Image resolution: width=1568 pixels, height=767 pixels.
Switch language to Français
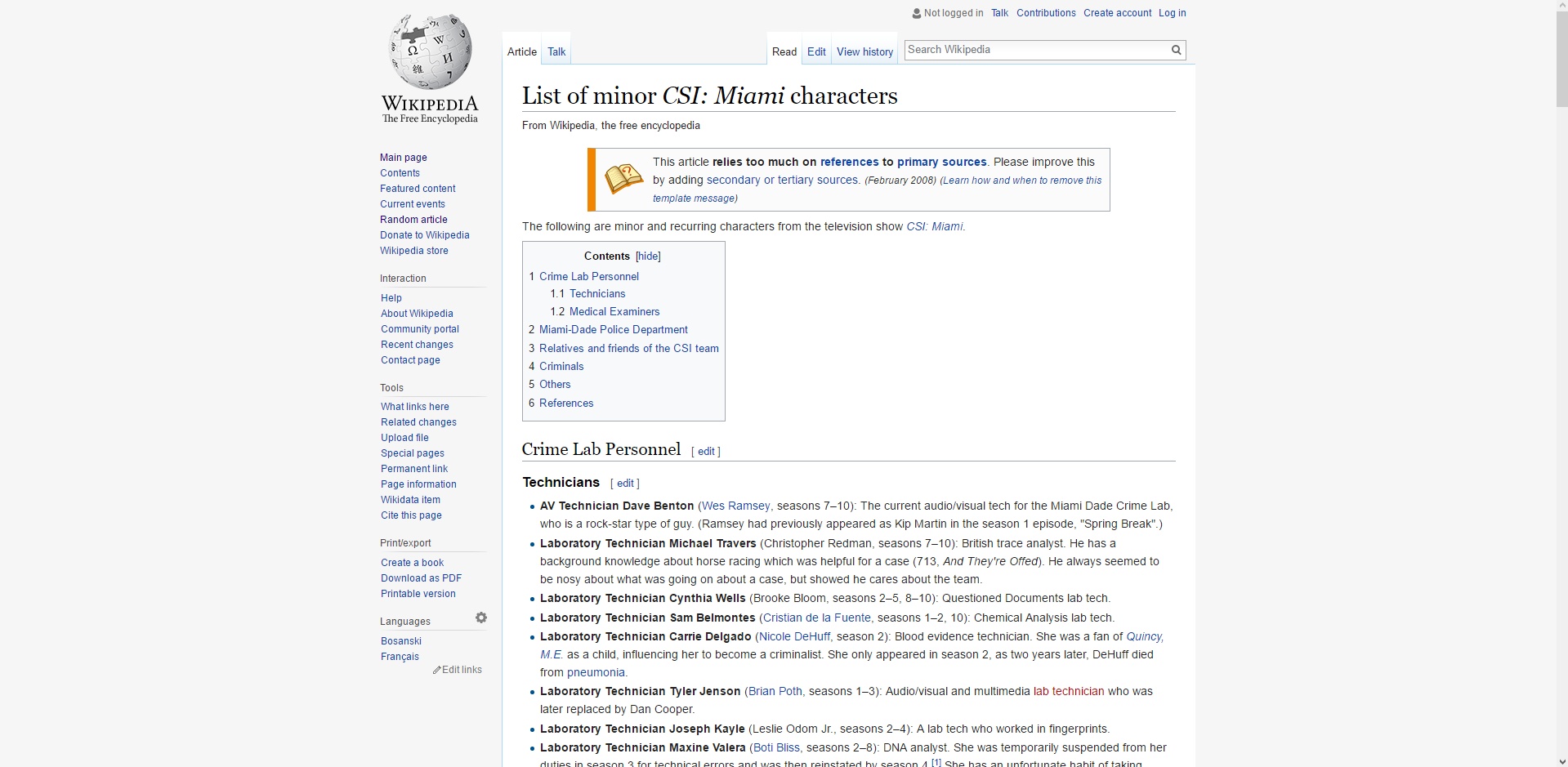pos(400,657)
